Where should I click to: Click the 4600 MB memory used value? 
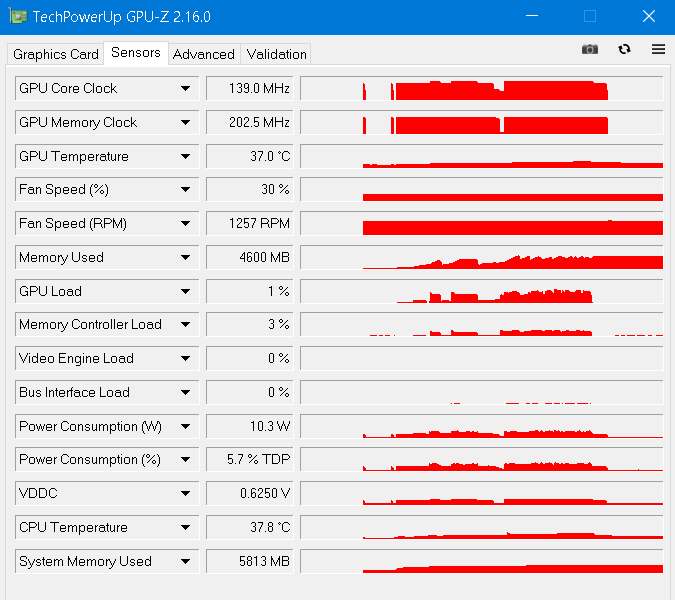pyautogui.click(x=250, y=257)
